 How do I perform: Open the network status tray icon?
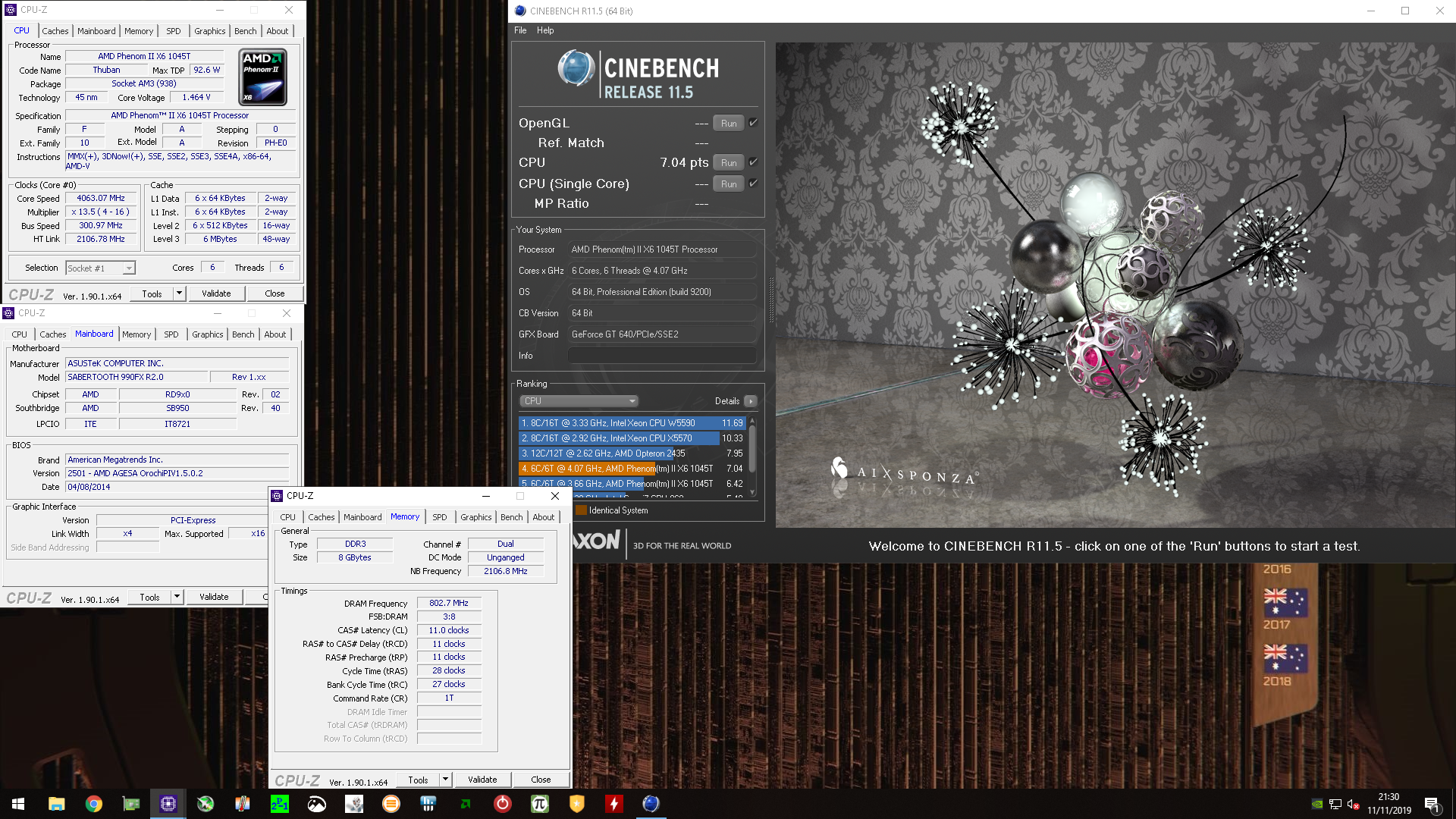pyautogui.click(x=1335, y=805)
